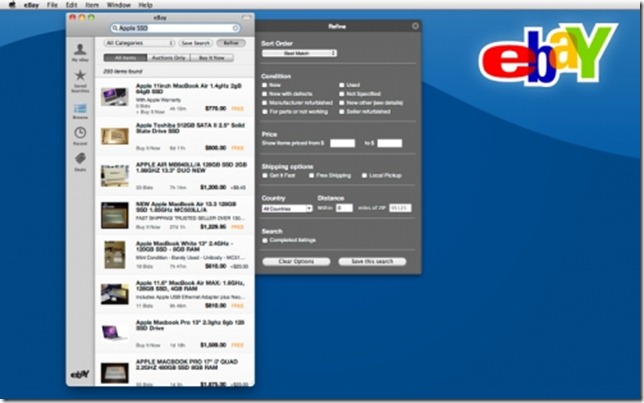Open the eBay menu in menu bar

coord(31,5)
